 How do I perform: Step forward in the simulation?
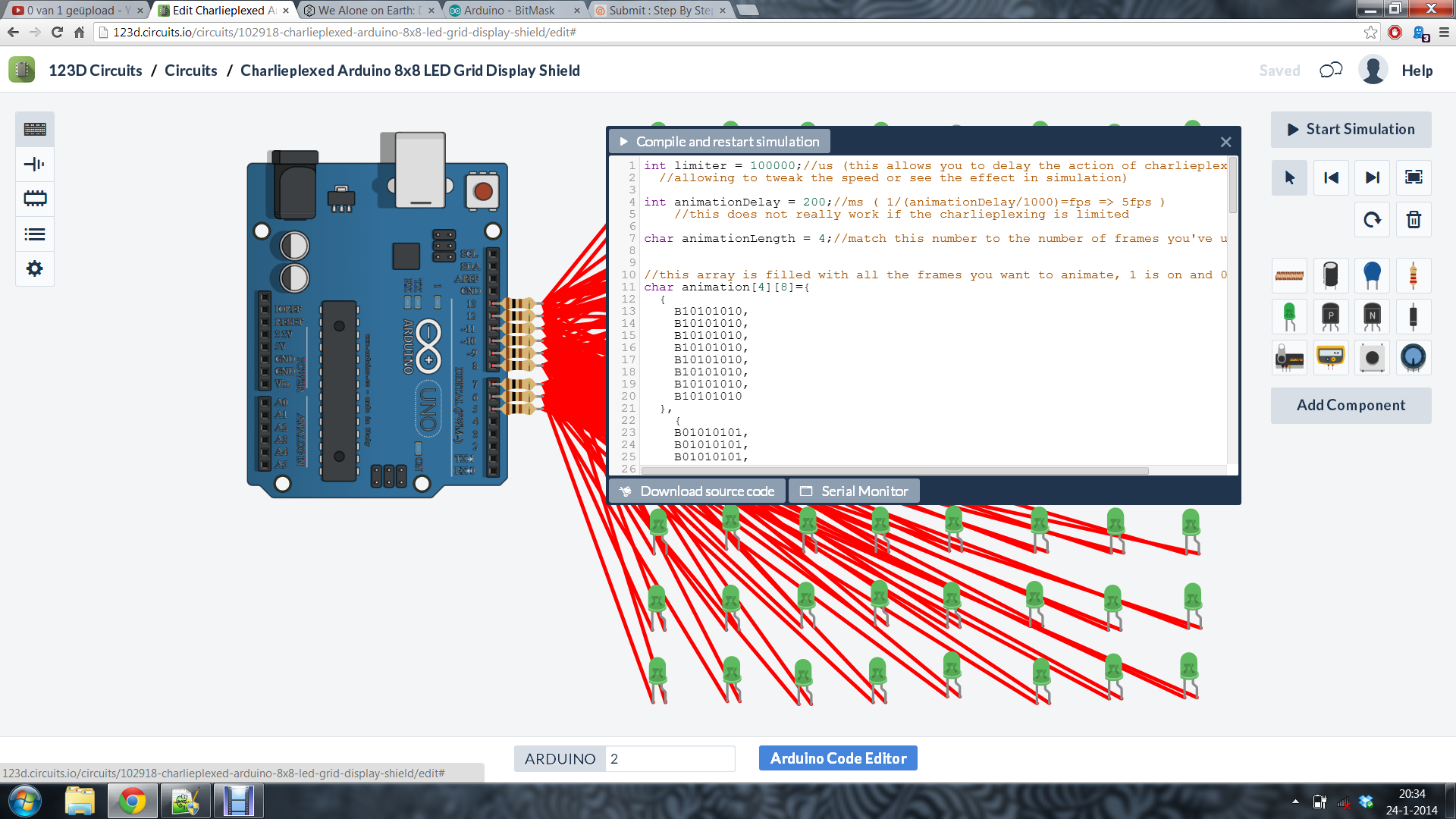1372,177
